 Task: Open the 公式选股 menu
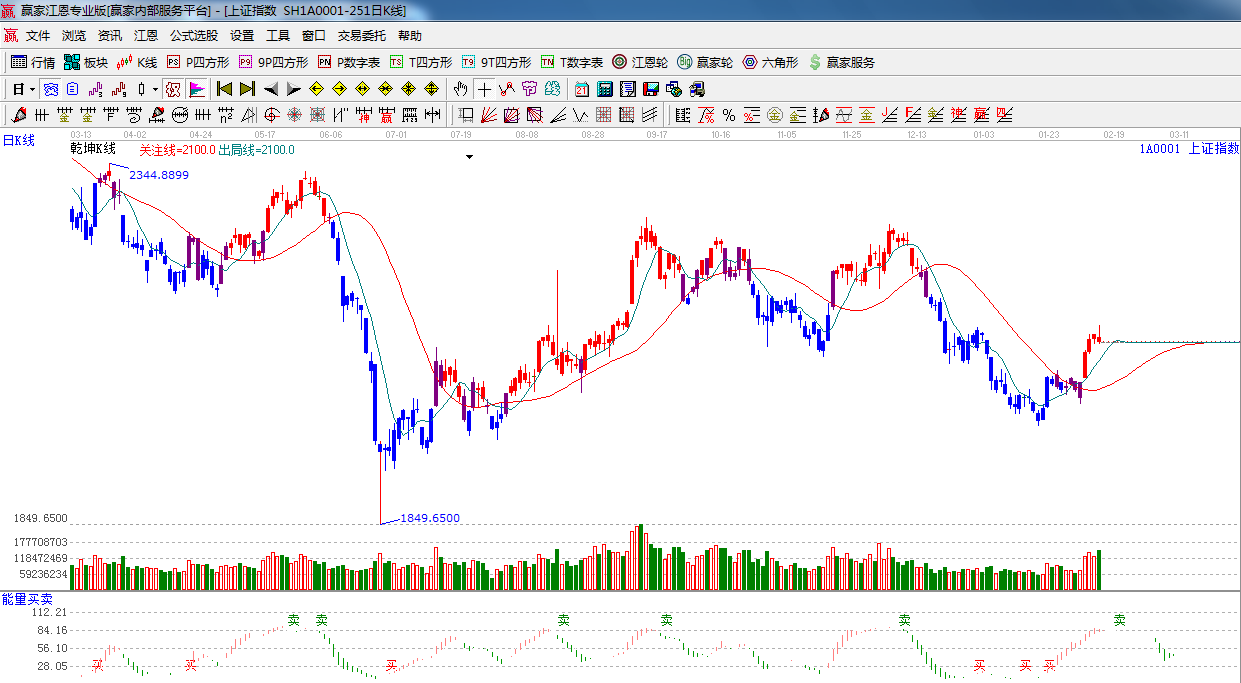[x=193, y=35]
